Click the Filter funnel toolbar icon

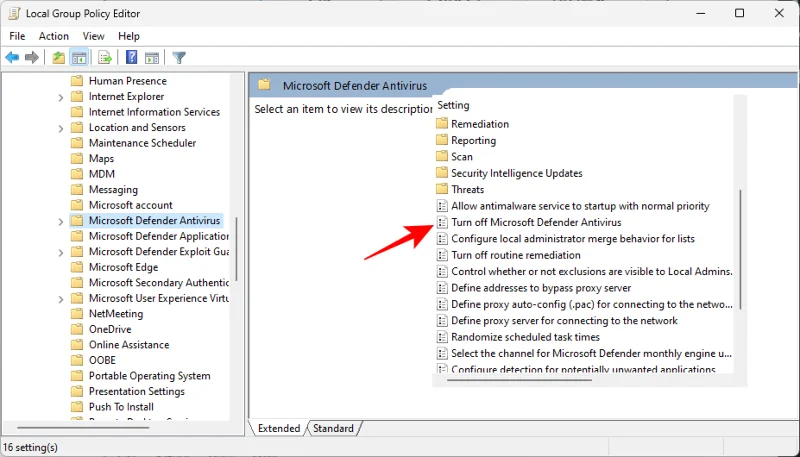179,58
